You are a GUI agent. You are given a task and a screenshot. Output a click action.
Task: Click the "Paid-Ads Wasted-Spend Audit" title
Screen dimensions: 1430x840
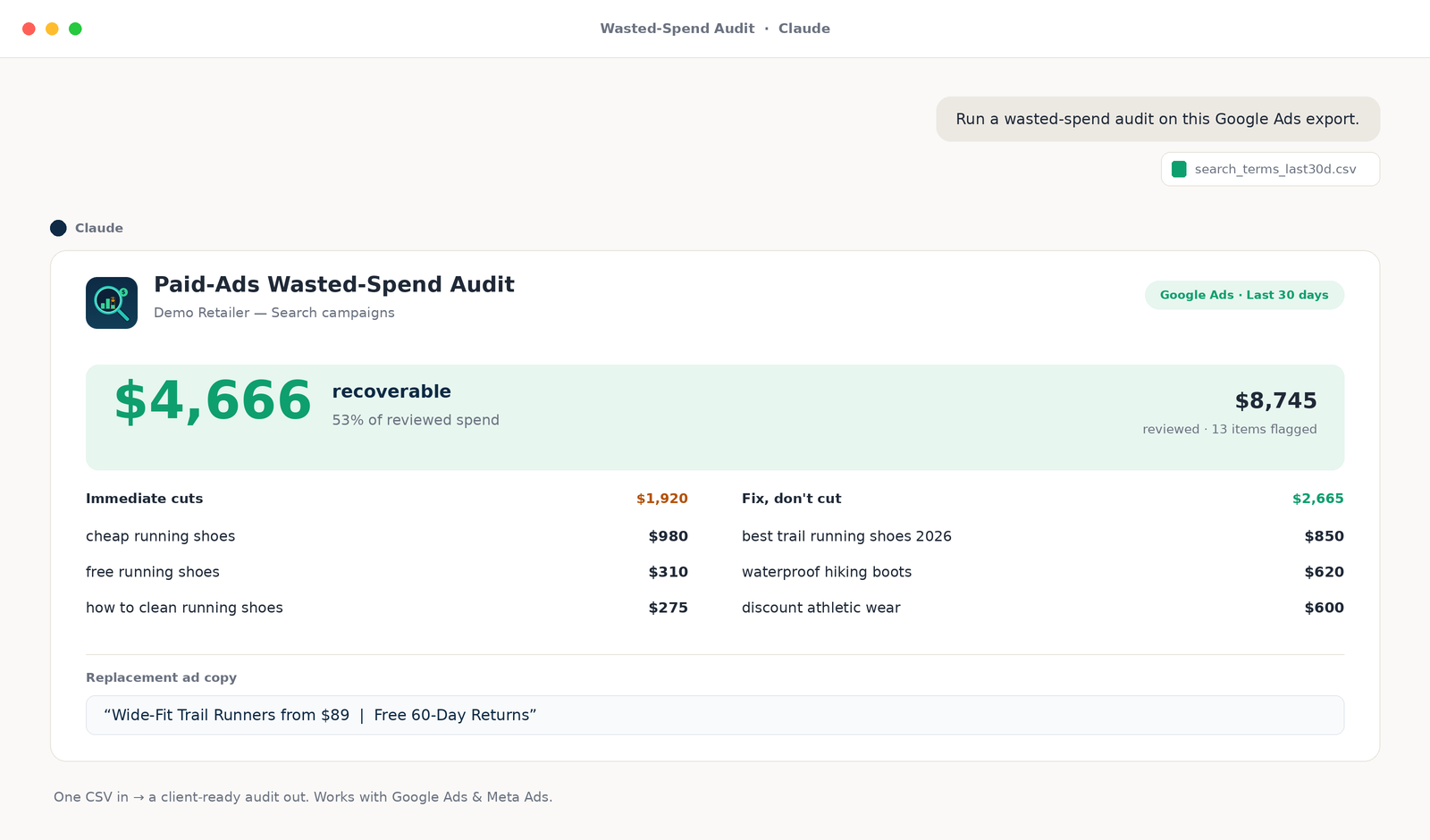(x=334, y=284)
